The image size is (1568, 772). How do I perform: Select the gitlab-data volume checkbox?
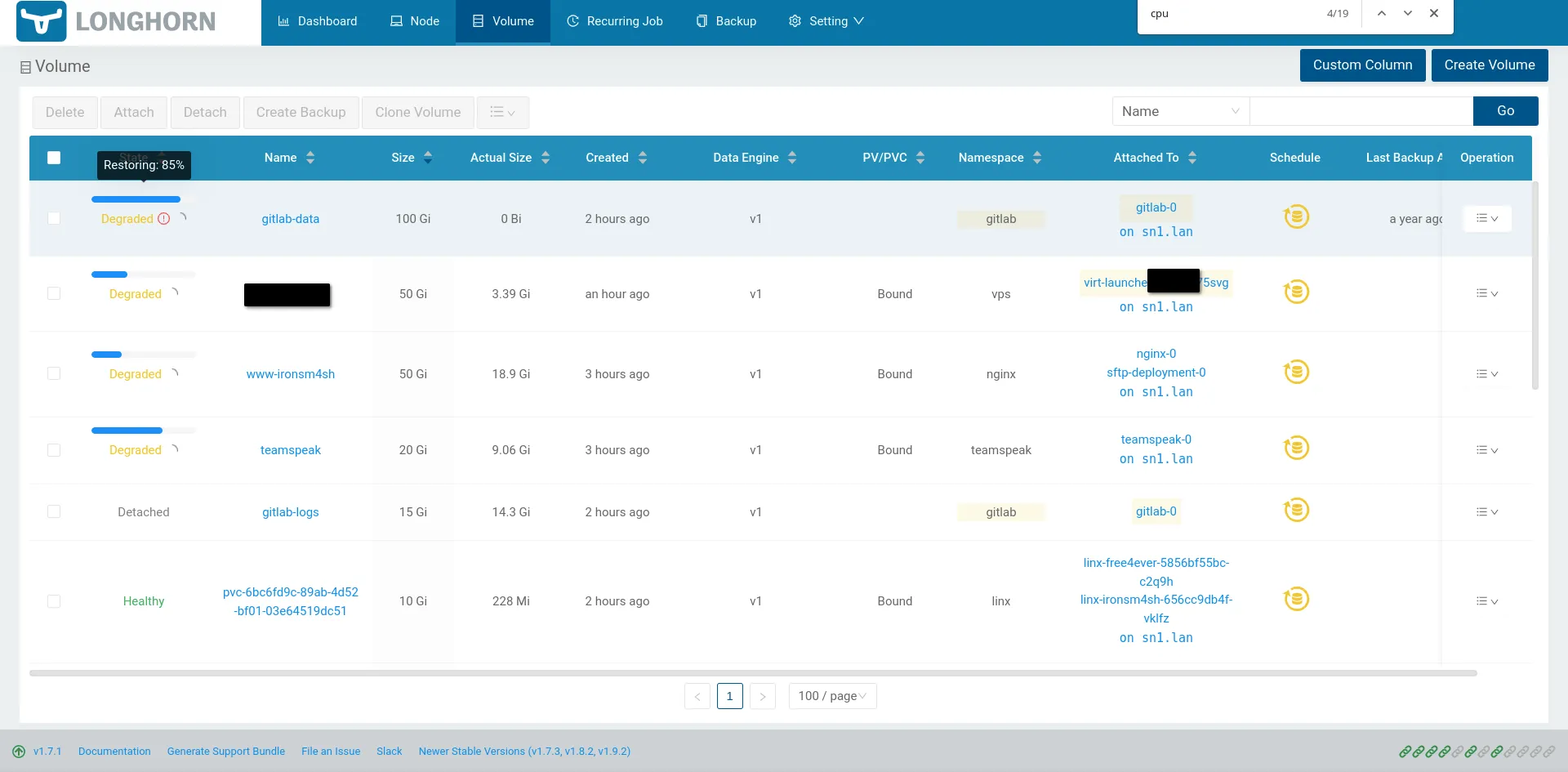click(54, 218)
